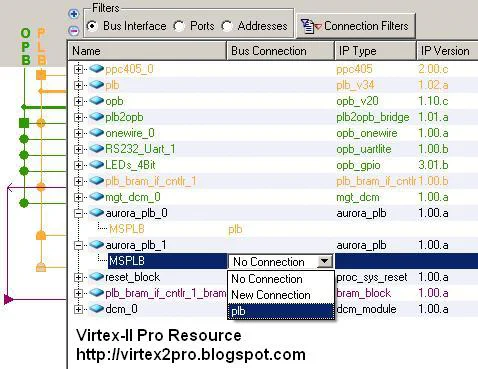Select the Ports filter radio button

(179, 26)
